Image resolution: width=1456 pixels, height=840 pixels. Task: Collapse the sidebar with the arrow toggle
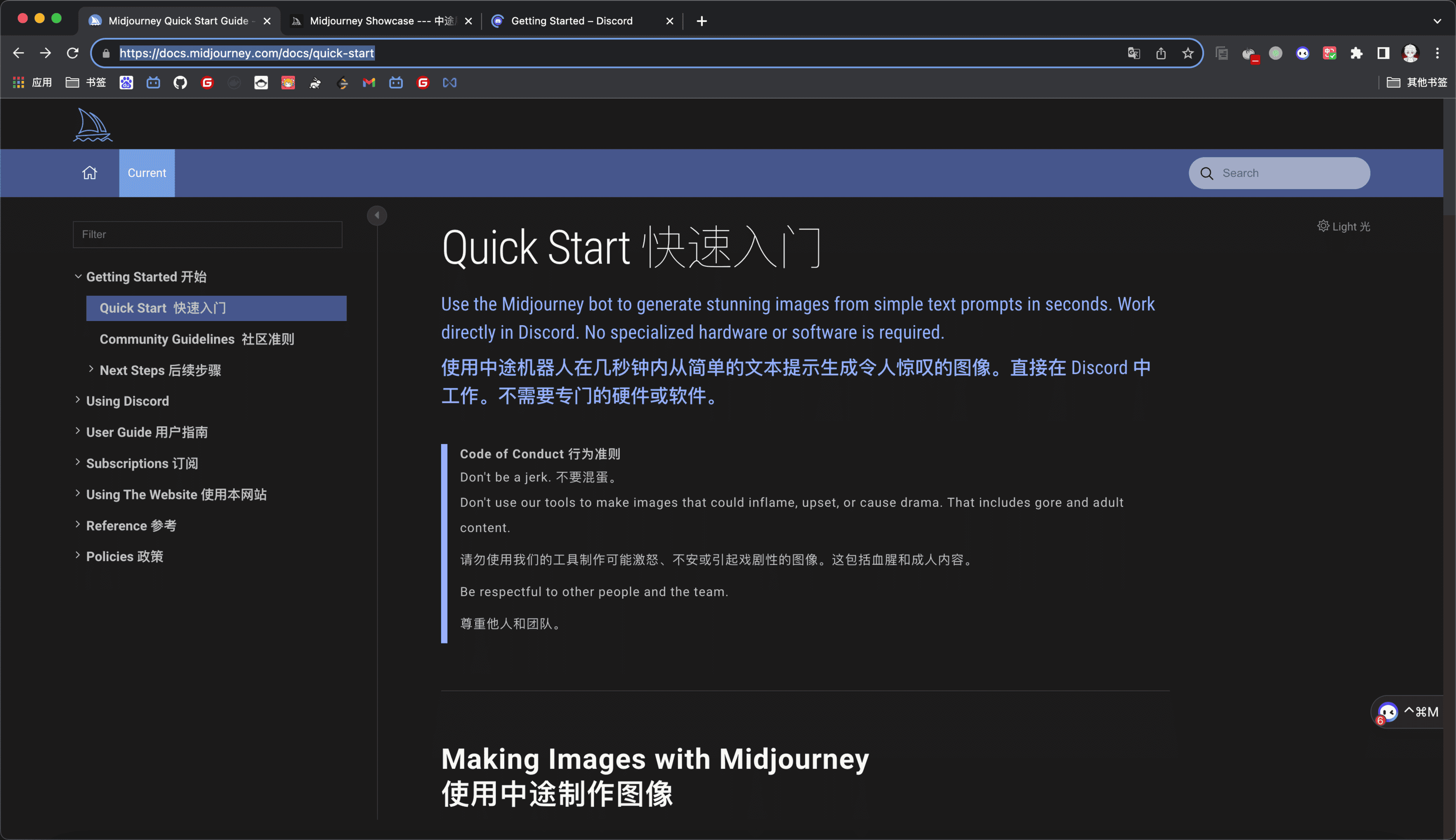[x=377, y=215]
